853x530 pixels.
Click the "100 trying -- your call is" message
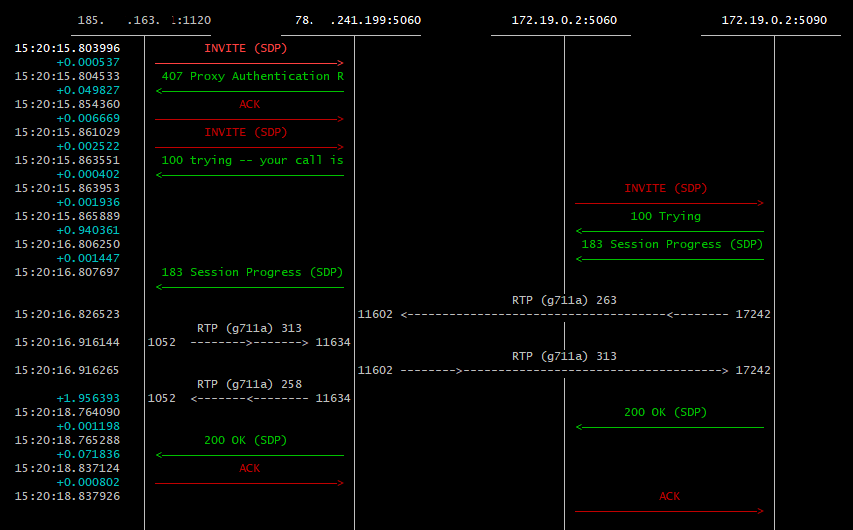(252, 160)
